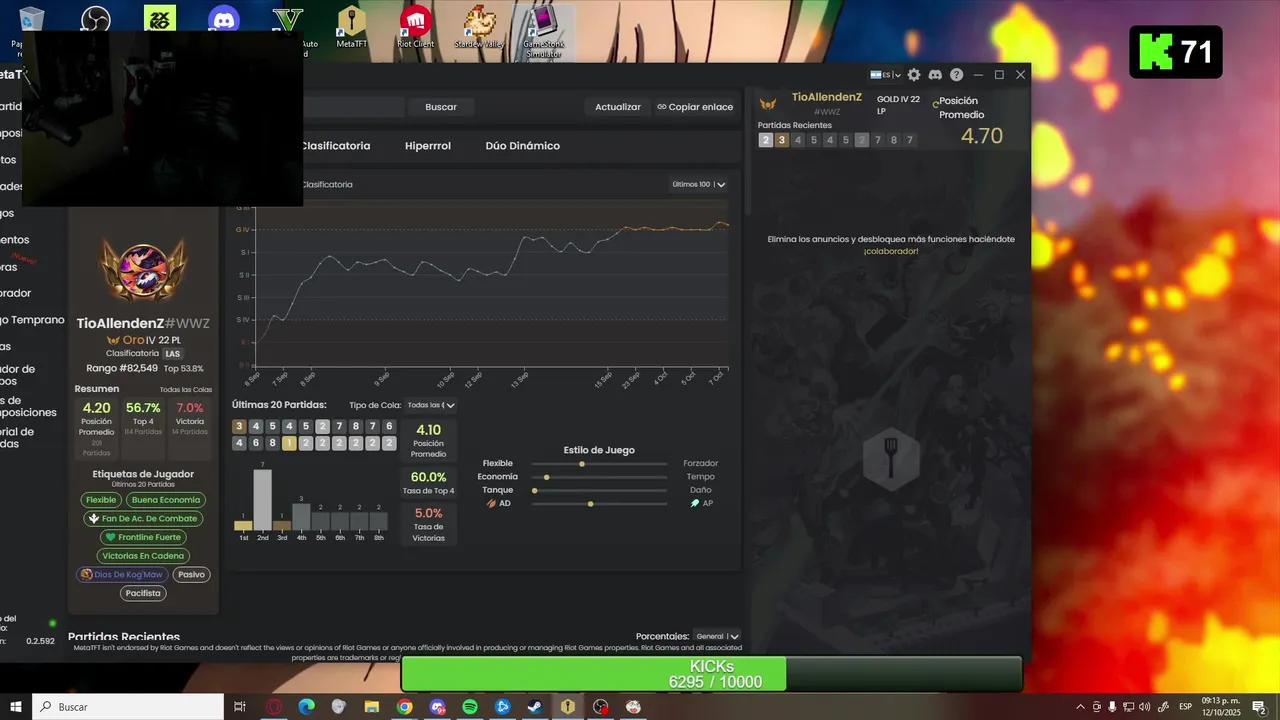
Task: Click the AD–AP style slider
Action: pyautogui.click(x=599, y=504)
